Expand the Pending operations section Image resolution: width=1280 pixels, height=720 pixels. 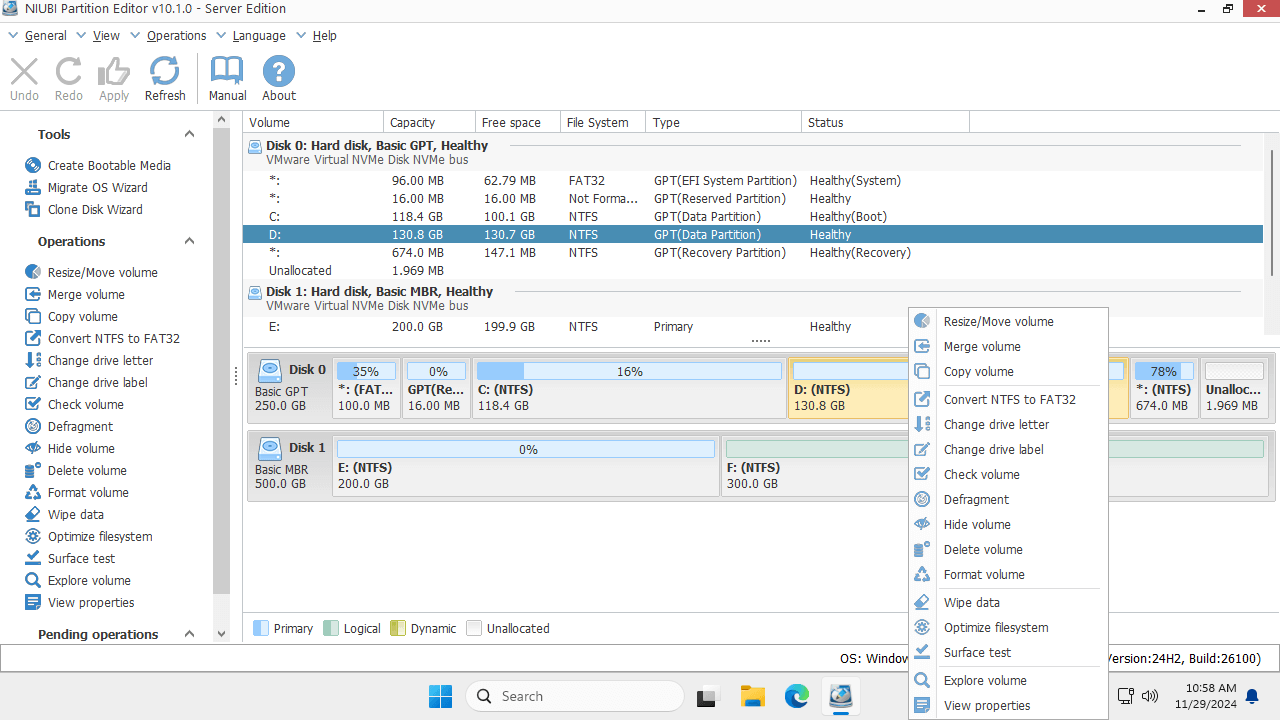189,635
